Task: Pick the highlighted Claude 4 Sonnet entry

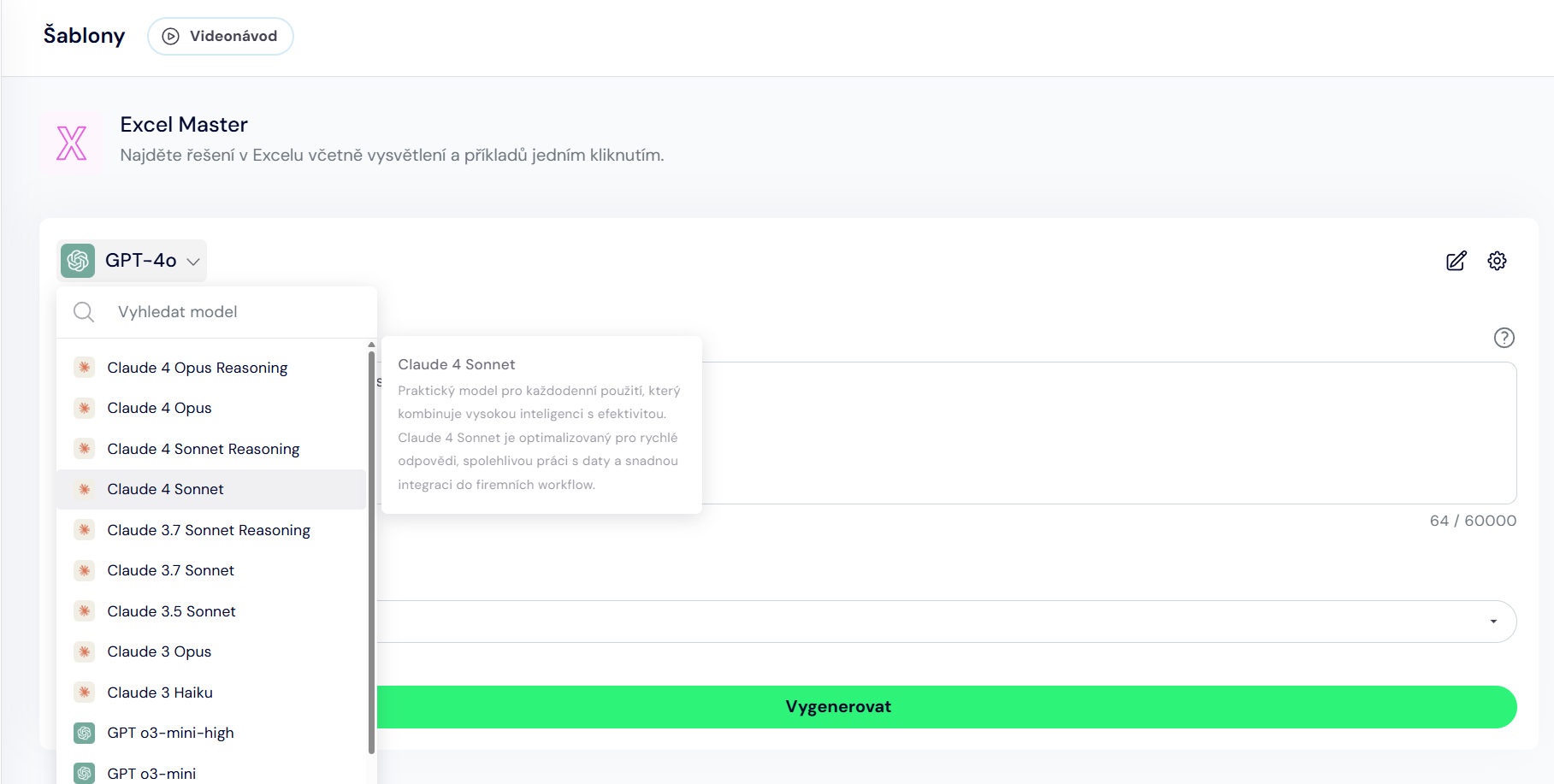Action: point(211,489)
